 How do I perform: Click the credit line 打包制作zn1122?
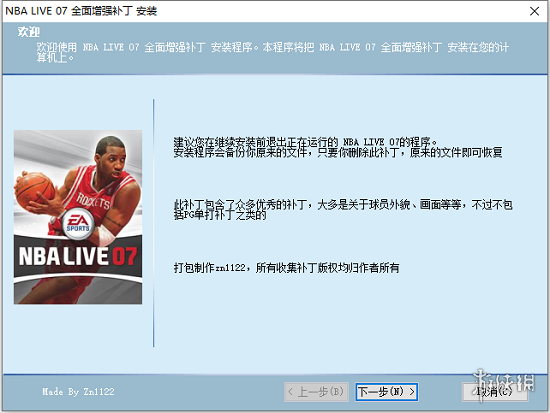[286, 268]
